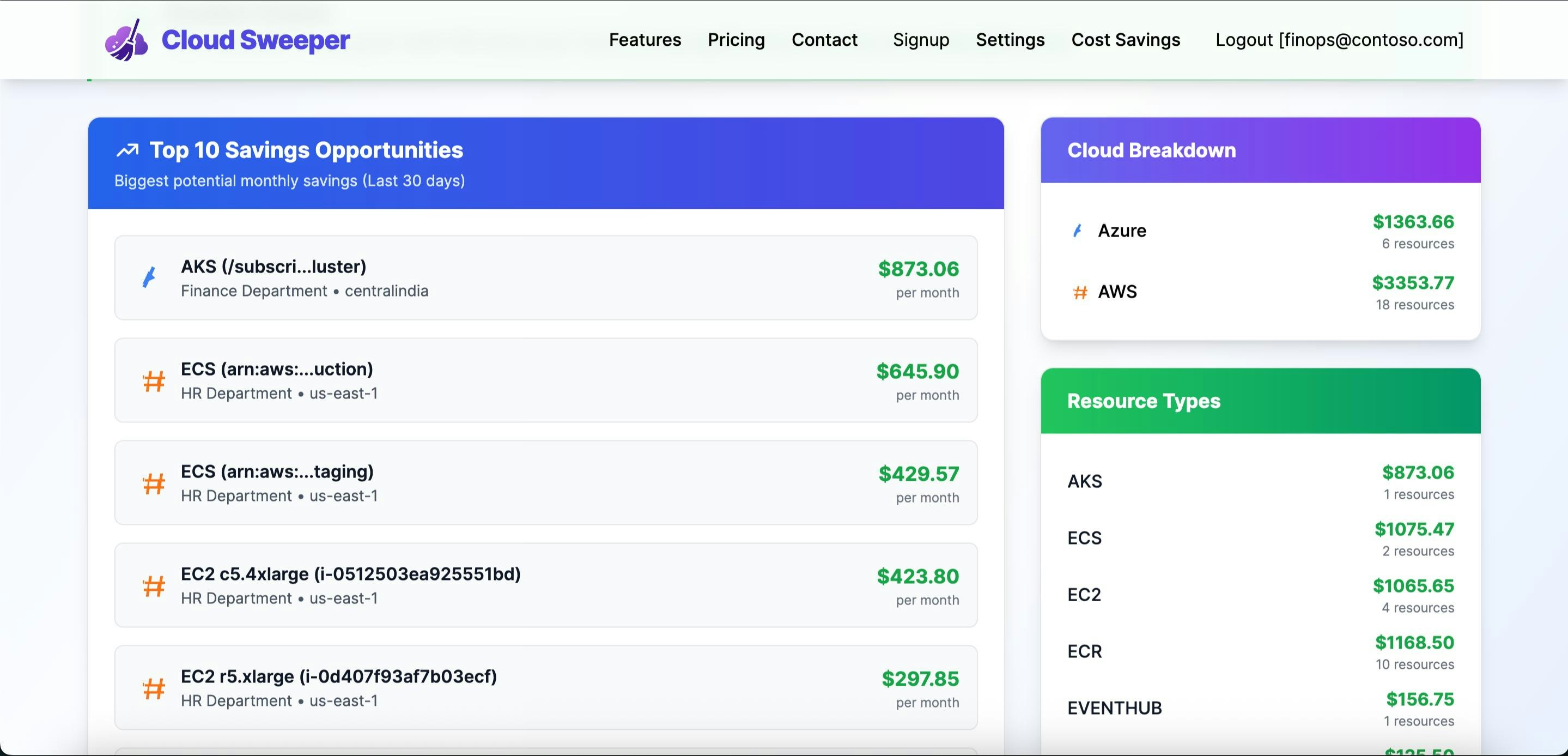Screen dimensions: 1568x756
Task: Click the 4 resources count for EC2
Action: click(x=1418, y=608)
